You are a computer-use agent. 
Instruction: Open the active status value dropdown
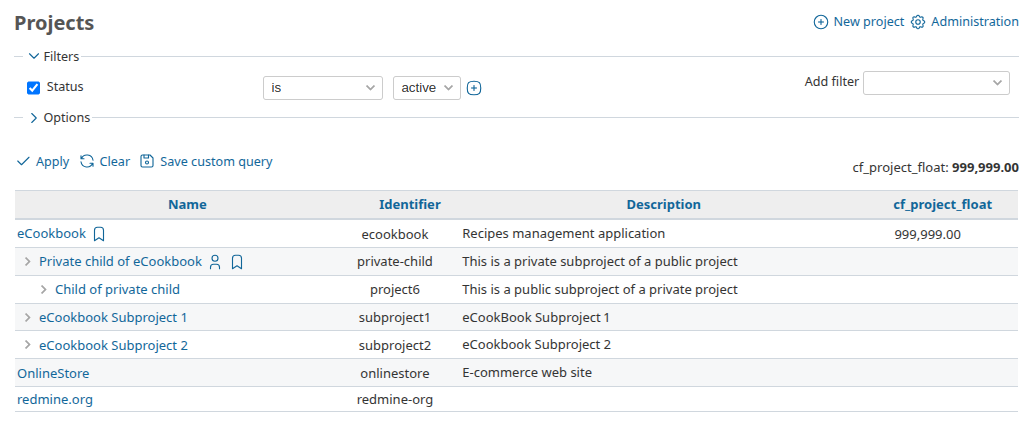click(x=427, y=88)
